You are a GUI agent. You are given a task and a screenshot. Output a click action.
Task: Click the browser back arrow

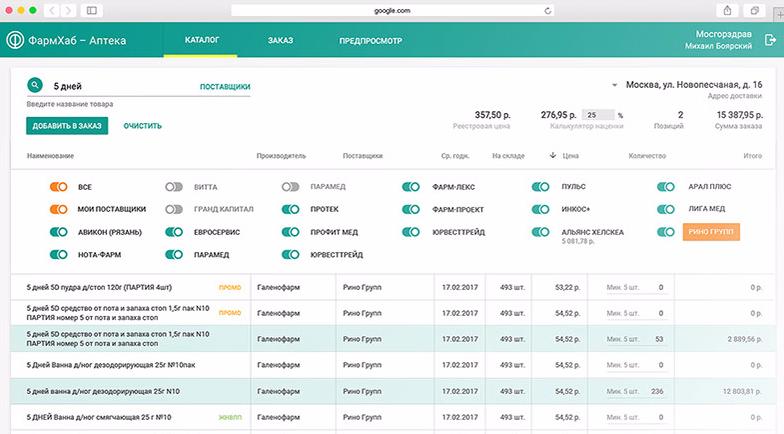(x=52, y=10)
